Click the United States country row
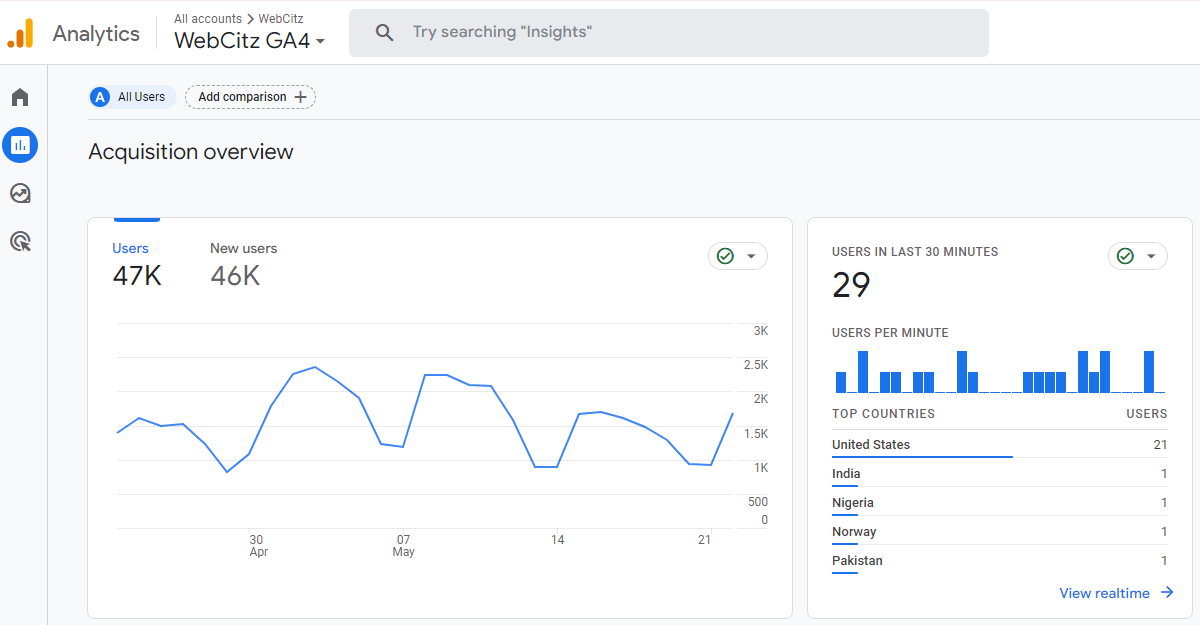 [999, 445]
